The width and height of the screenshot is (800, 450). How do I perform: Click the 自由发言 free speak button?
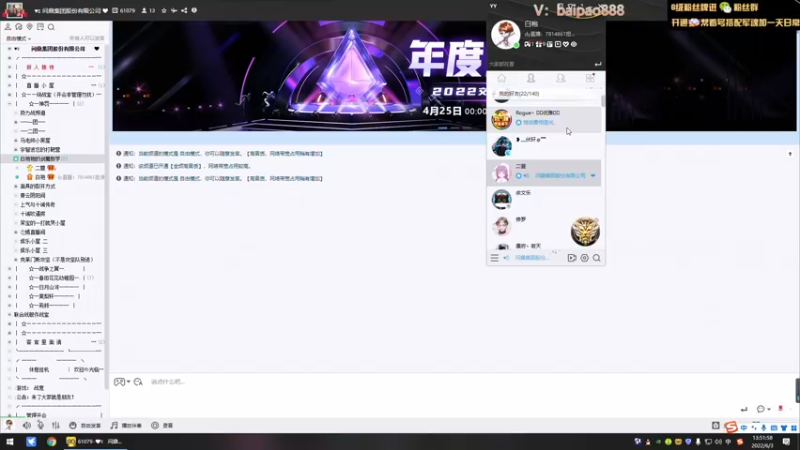point(85,425)
